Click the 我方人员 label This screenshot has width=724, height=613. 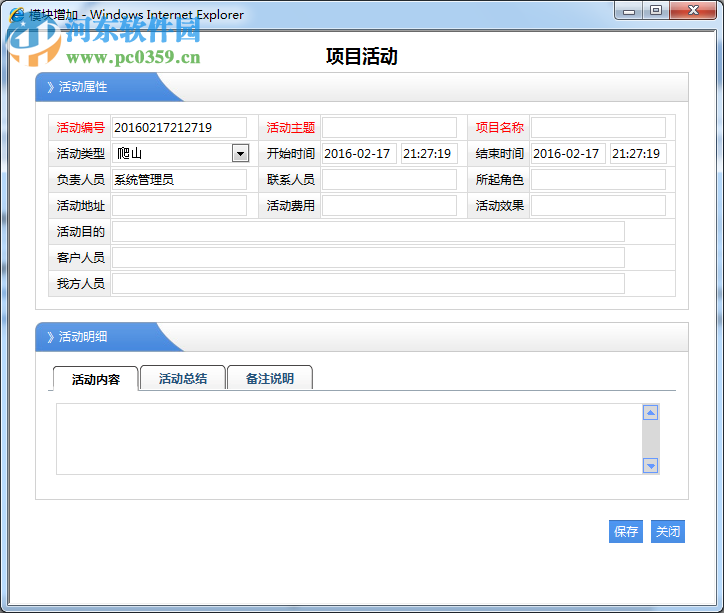point(80,283)
